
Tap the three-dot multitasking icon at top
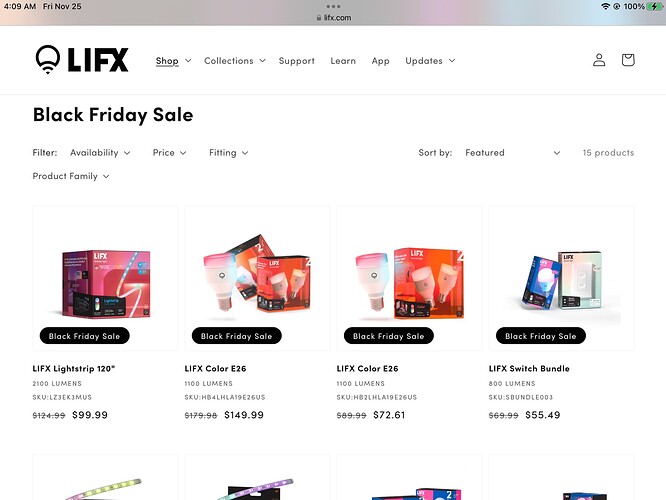pos(333,6)
